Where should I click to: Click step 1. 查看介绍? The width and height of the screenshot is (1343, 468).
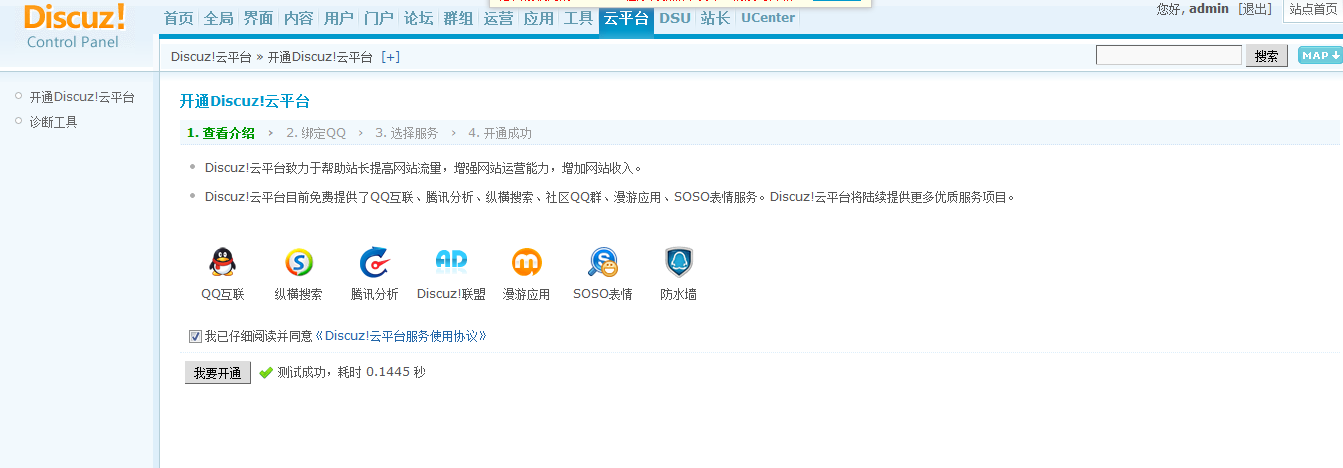coord(221,133)
